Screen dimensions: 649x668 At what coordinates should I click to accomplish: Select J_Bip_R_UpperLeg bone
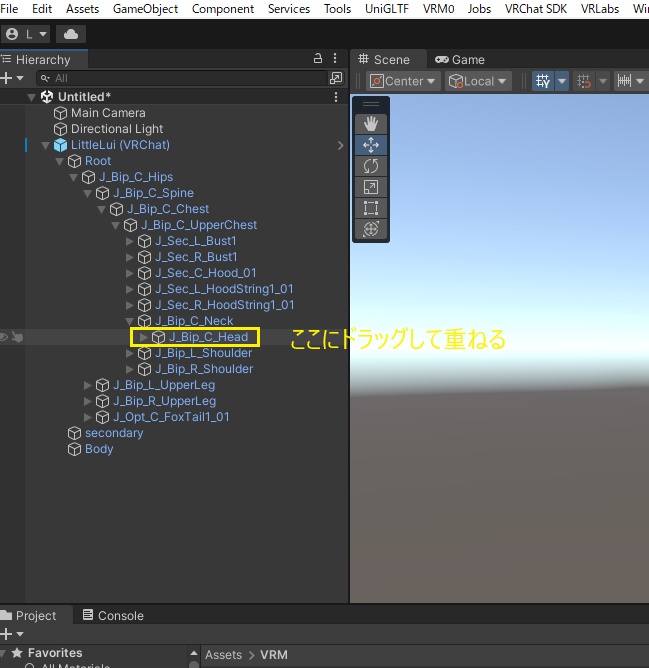click(164, 401)
